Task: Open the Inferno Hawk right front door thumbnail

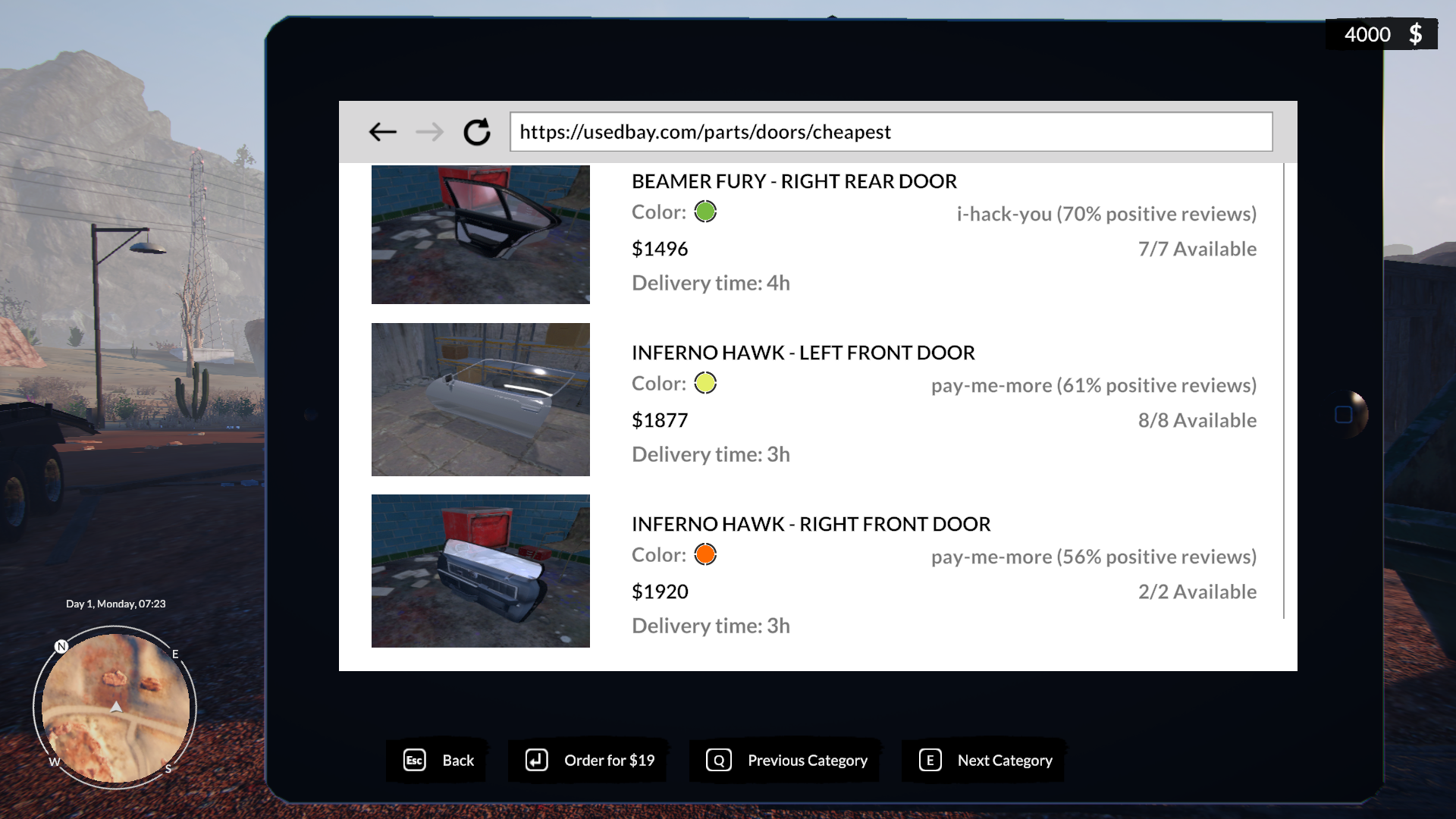Action: coord(481,571)
